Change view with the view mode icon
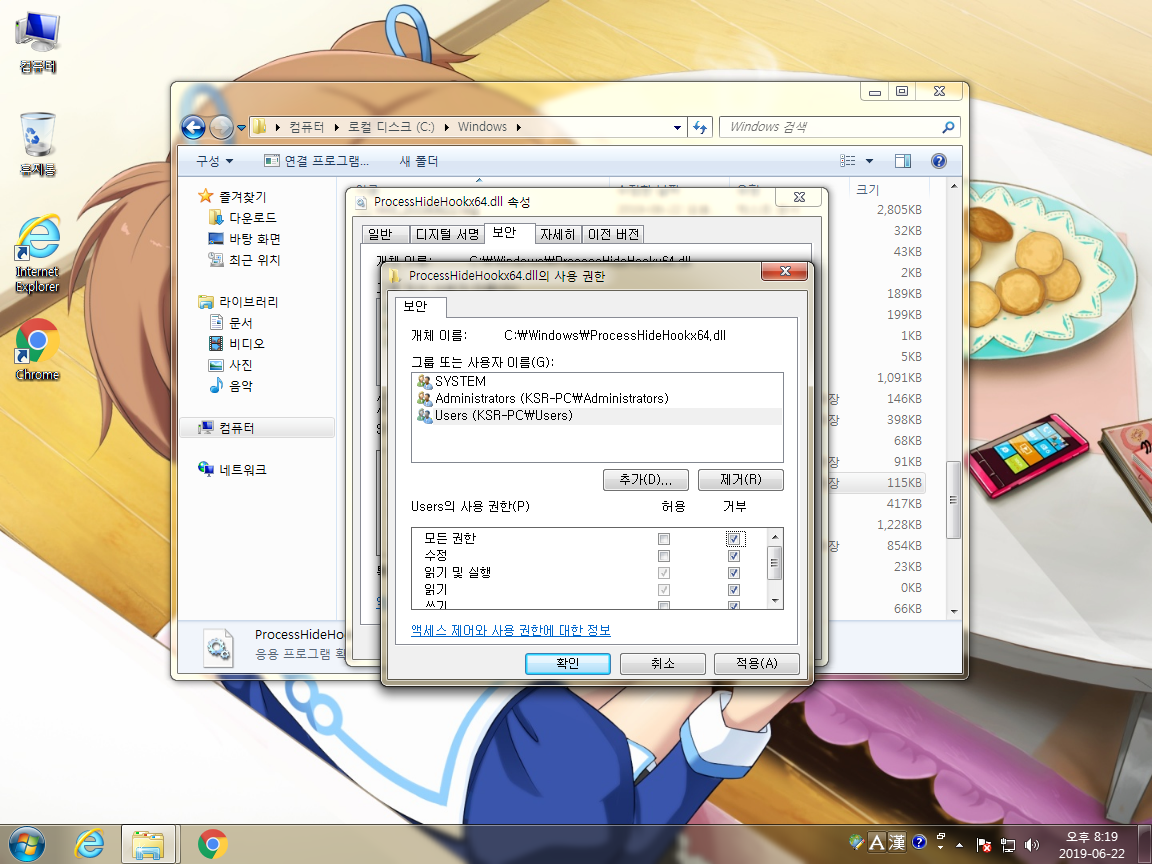 [847, 161]
